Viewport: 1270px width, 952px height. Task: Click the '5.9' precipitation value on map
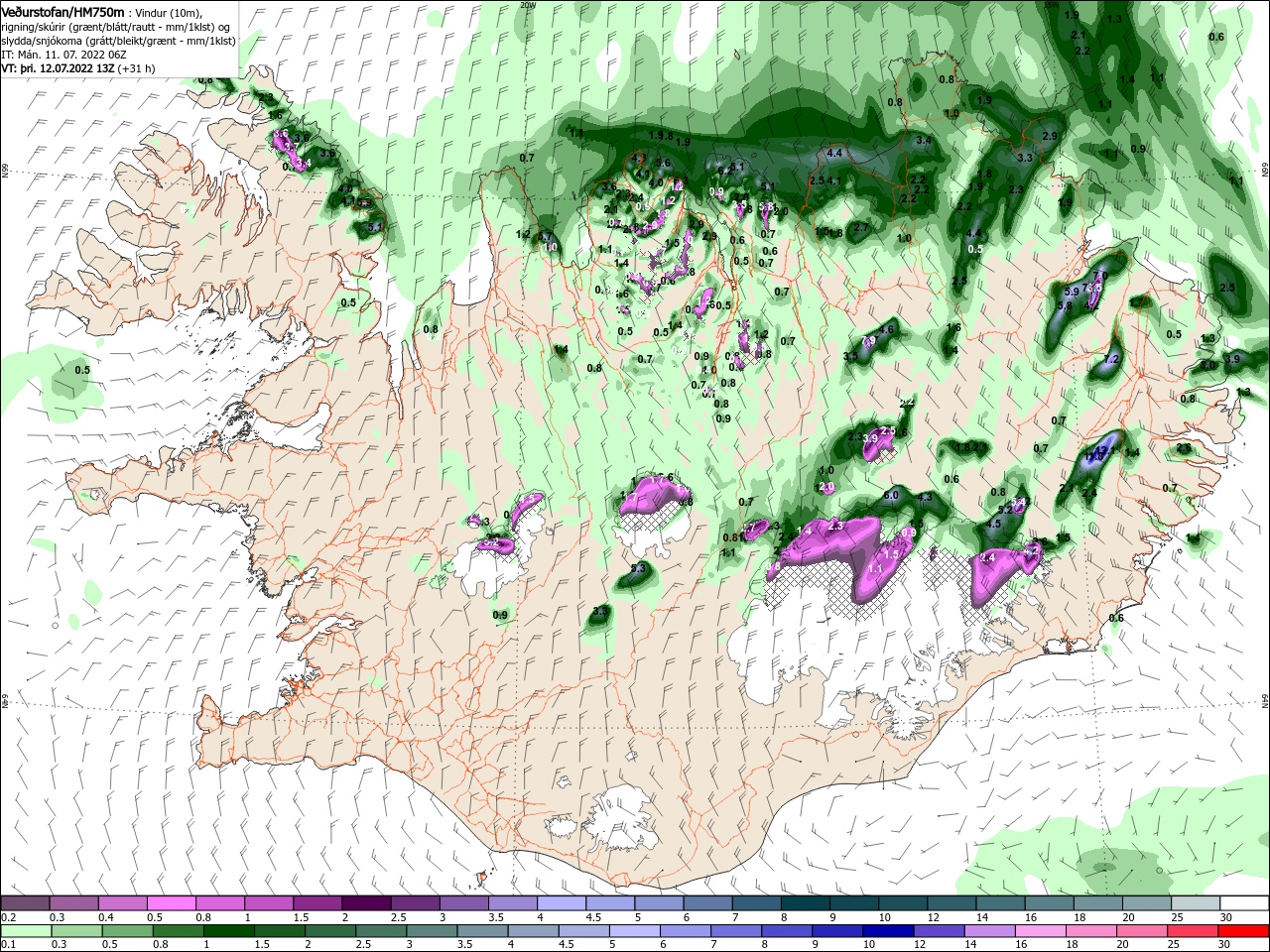coord(1071,292)
